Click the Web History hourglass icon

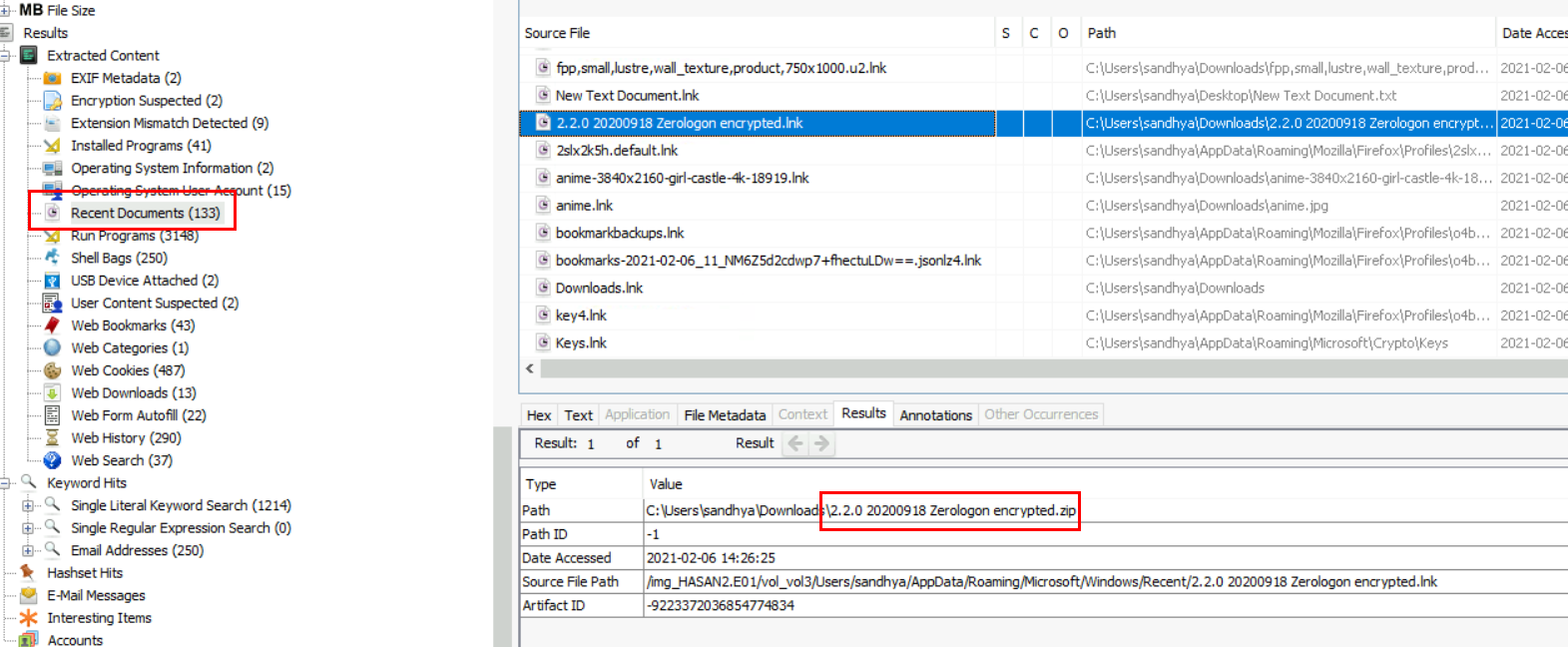(53, 437)
